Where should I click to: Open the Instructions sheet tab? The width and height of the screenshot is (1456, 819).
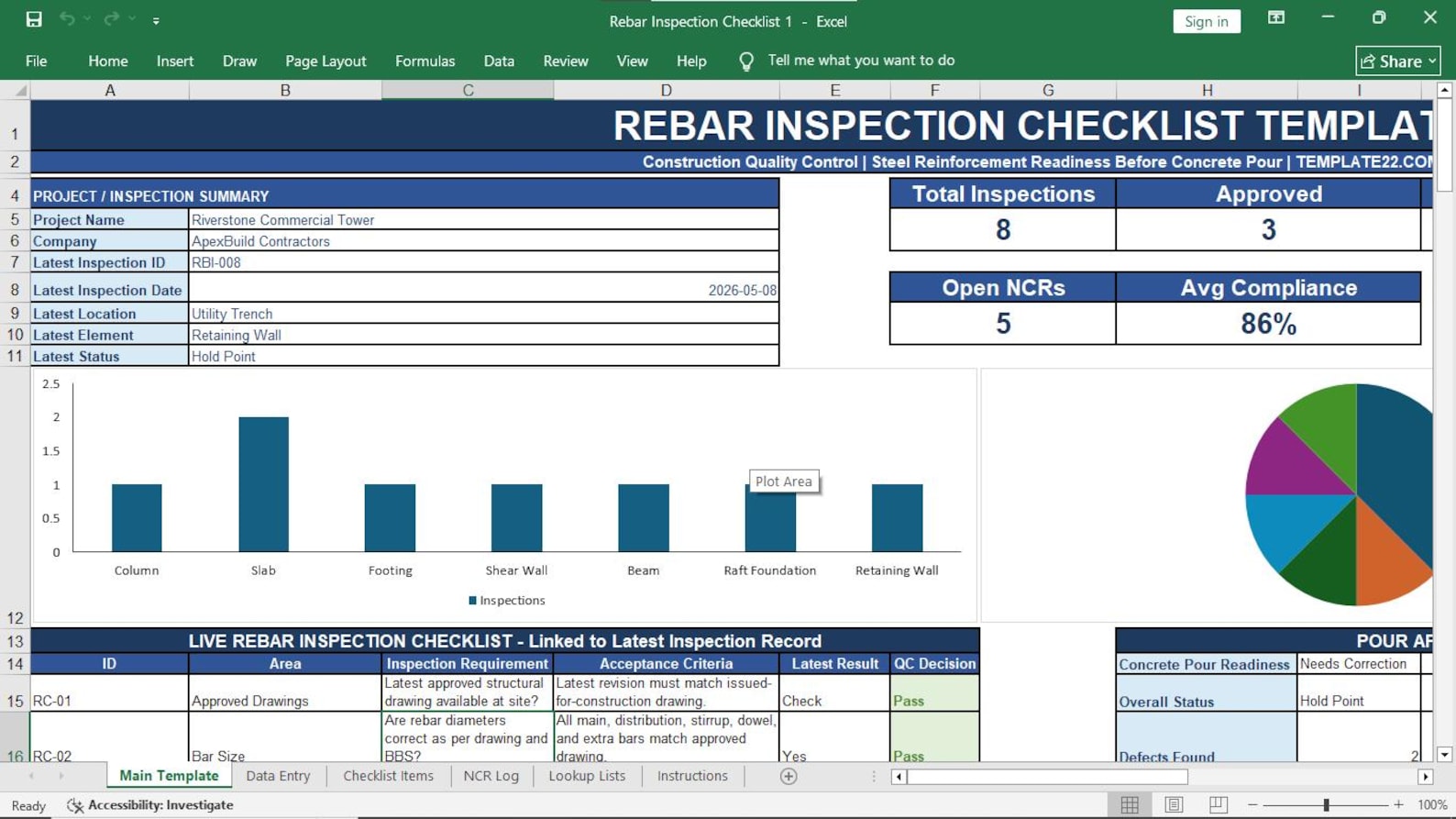(692, 776)
